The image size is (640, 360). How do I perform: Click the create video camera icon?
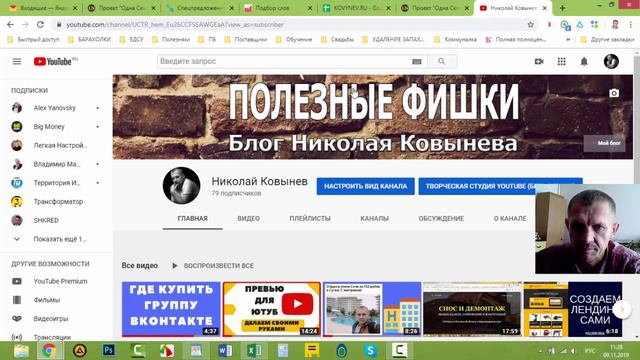pyautogui.click(x=539, y=61)
